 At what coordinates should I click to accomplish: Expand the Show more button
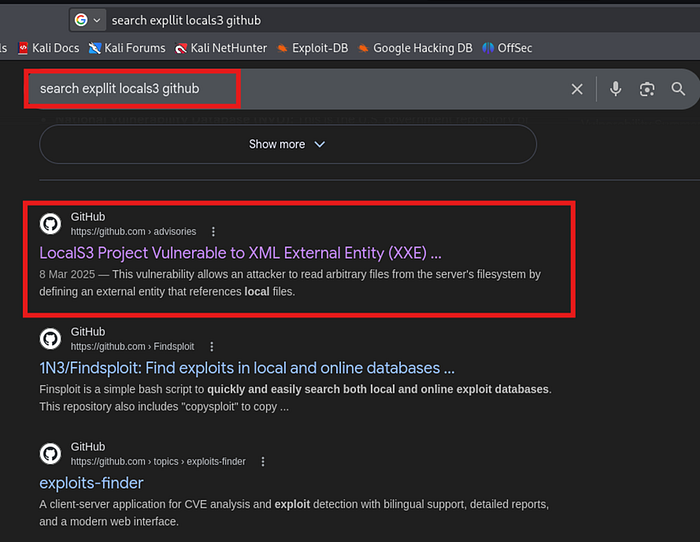[288, 144]
